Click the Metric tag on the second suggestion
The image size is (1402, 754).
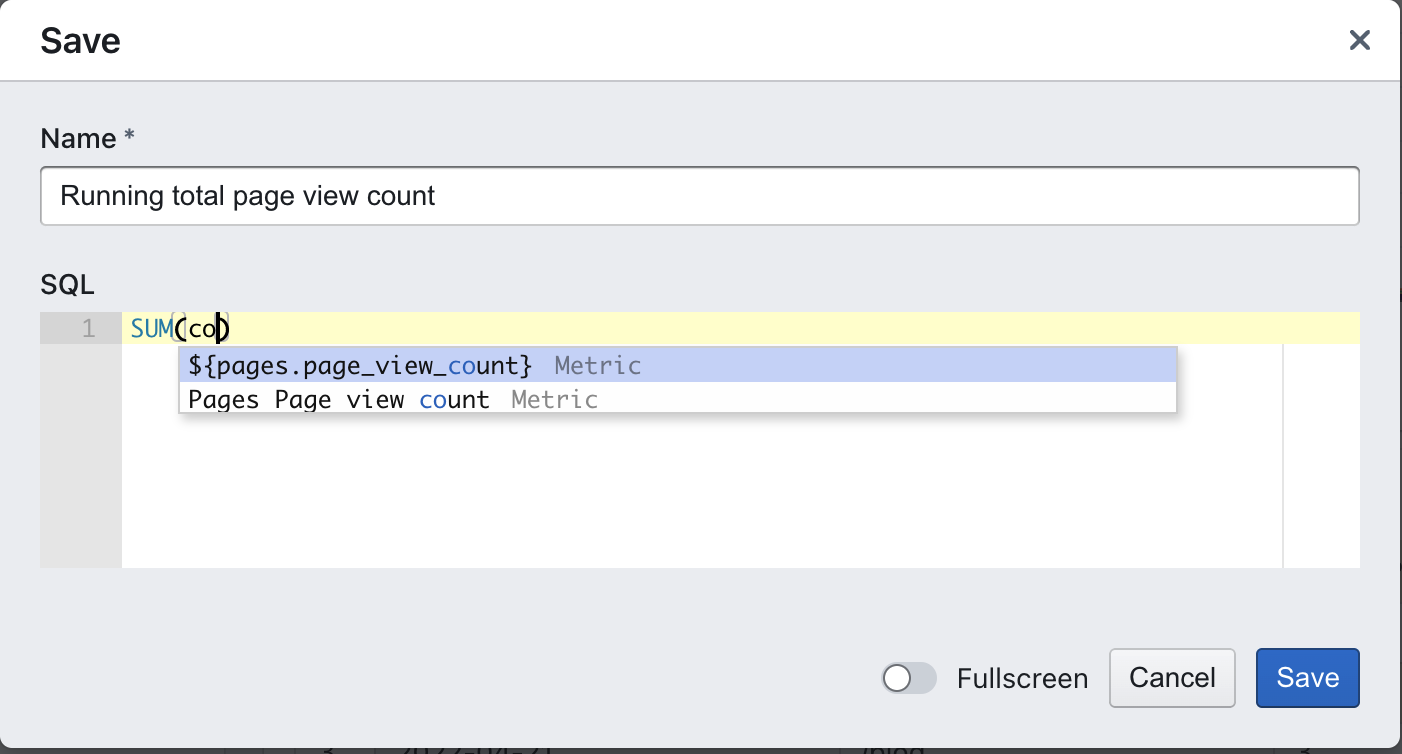554,400
